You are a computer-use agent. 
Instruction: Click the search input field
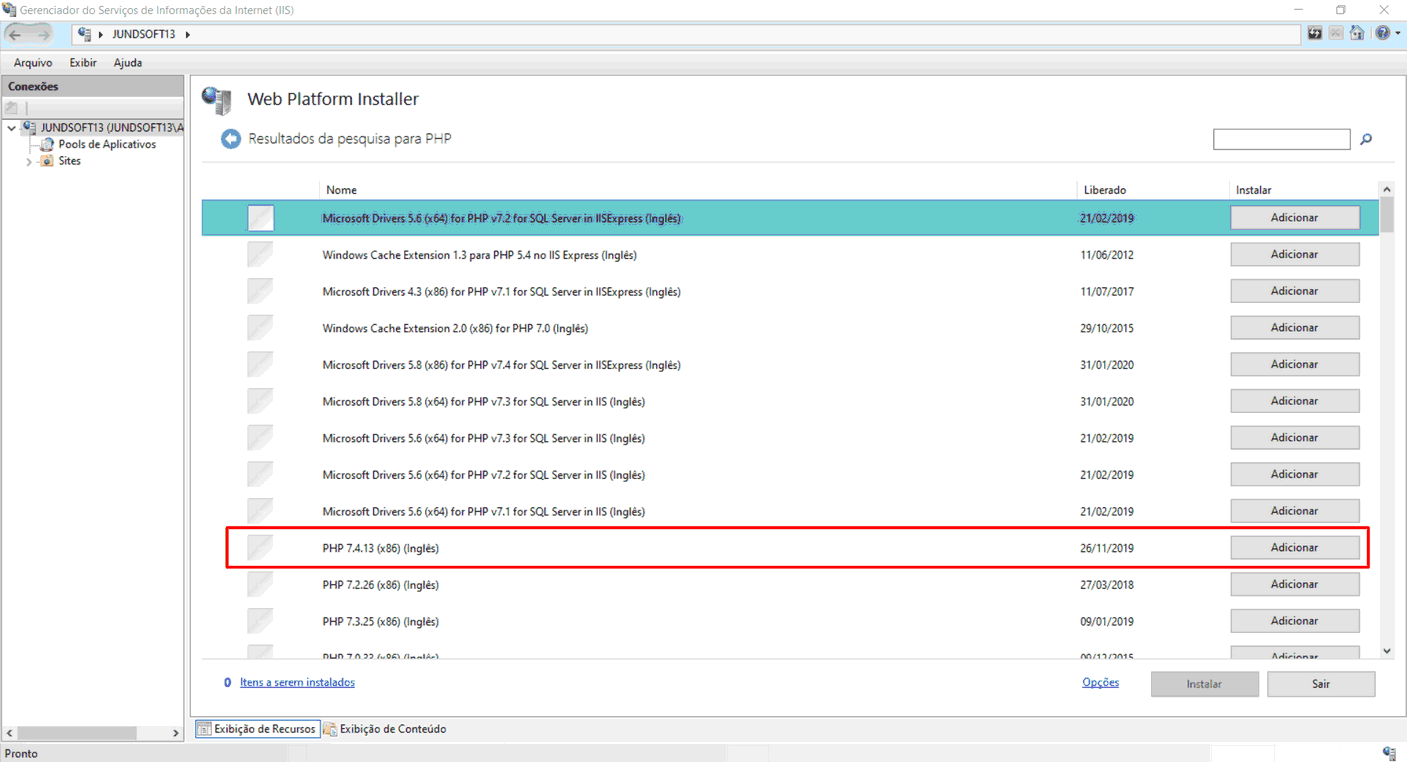1281,139
